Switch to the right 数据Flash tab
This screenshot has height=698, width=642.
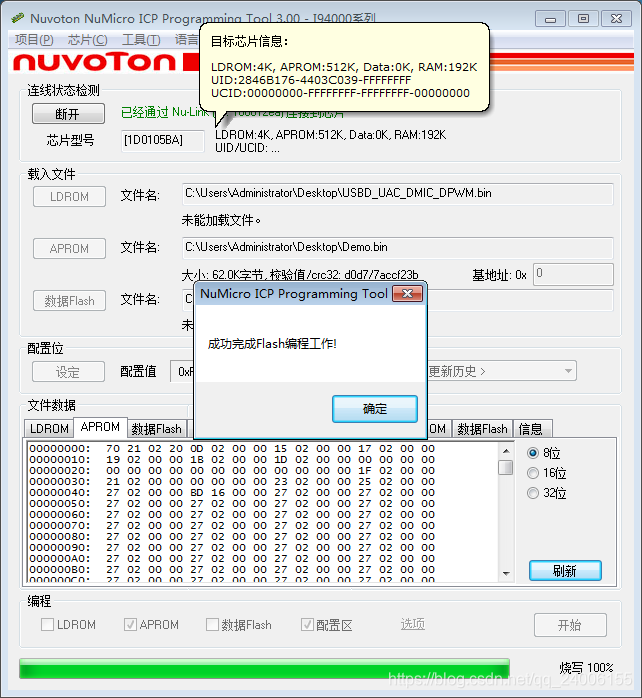482,429
